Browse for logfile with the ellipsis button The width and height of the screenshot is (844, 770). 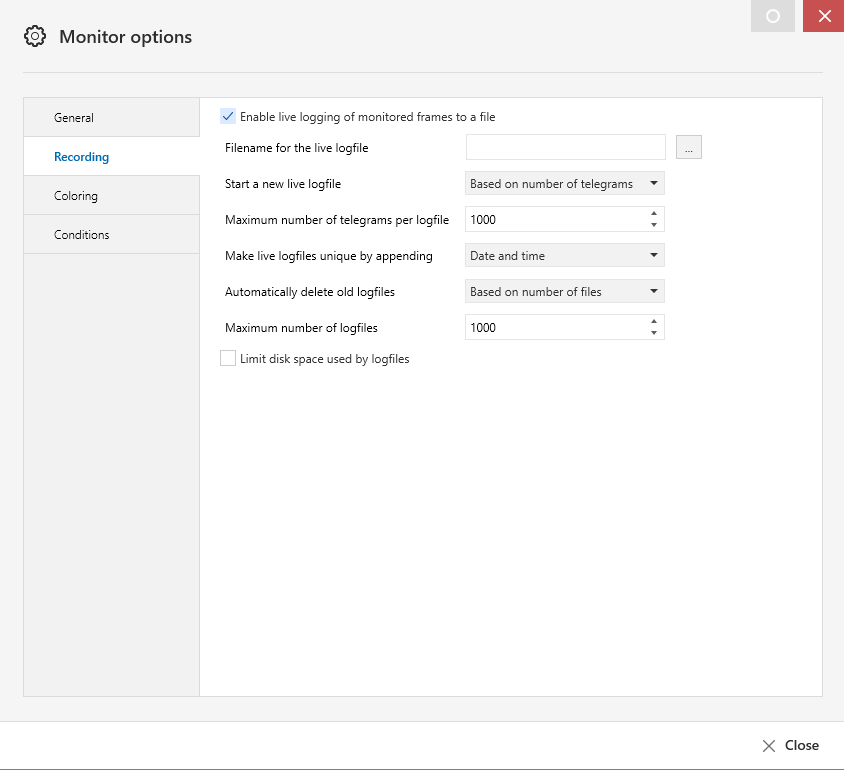pos(689,147)
